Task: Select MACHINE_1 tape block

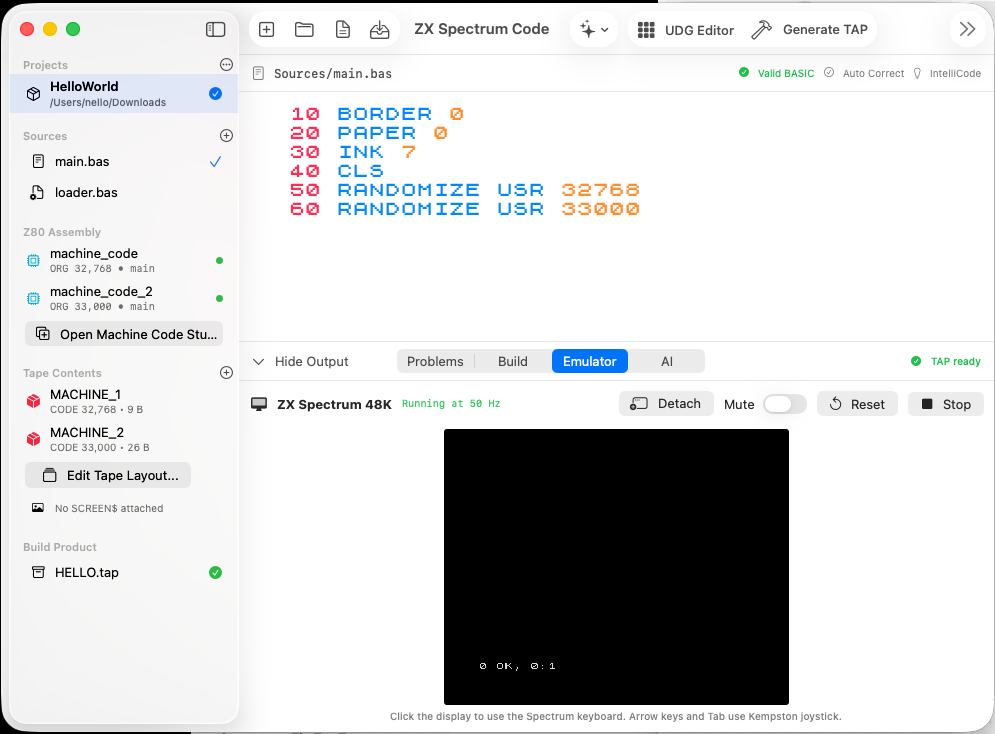Action: pyautogui.click(x=124, y=402)
